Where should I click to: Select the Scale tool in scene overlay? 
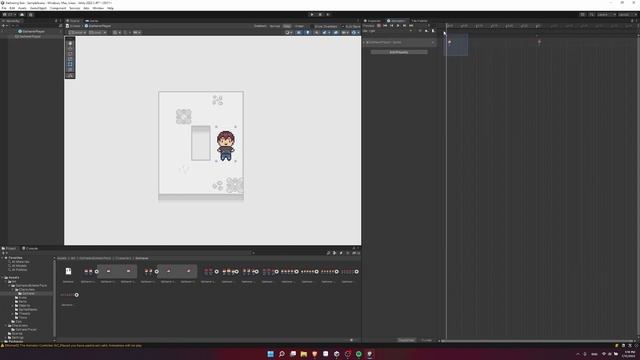pyautogui.click(x=70, y=59)
